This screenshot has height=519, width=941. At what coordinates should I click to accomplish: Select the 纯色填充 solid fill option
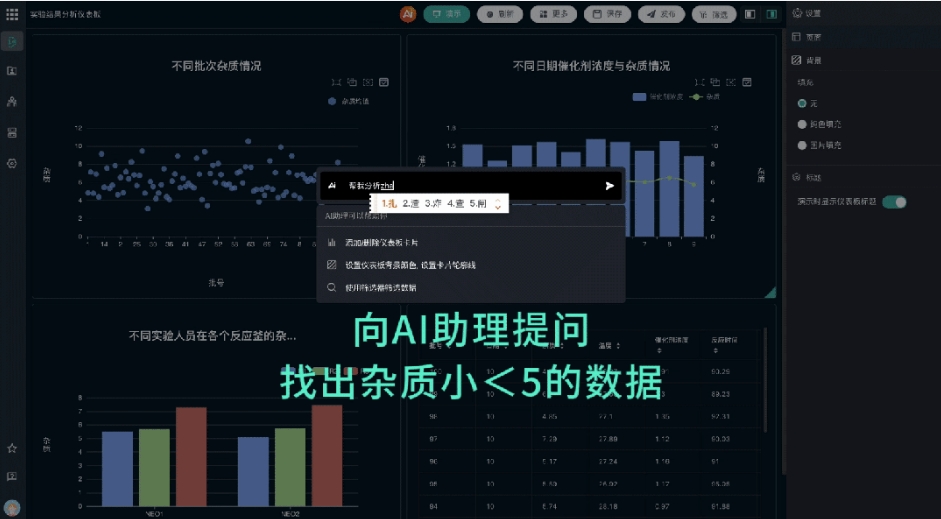[802, 124]
